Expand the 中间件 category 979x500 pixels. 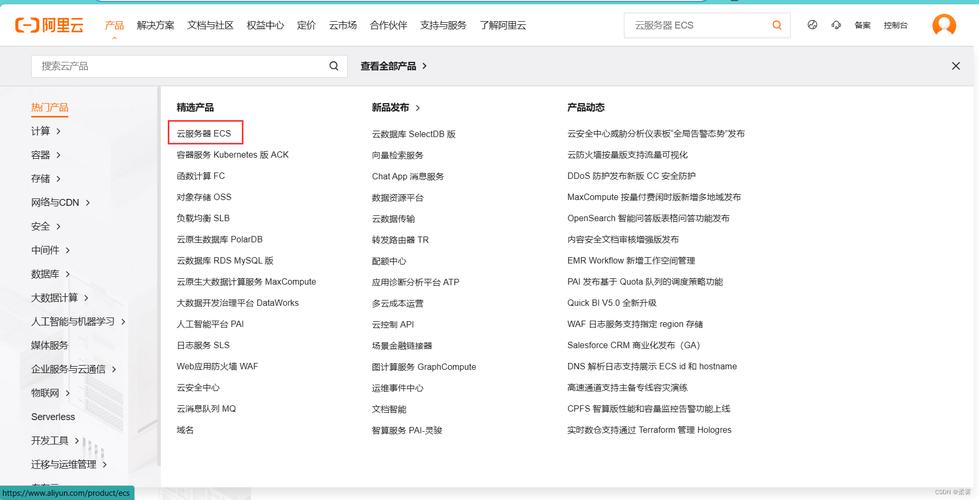(x=51, y=250)
